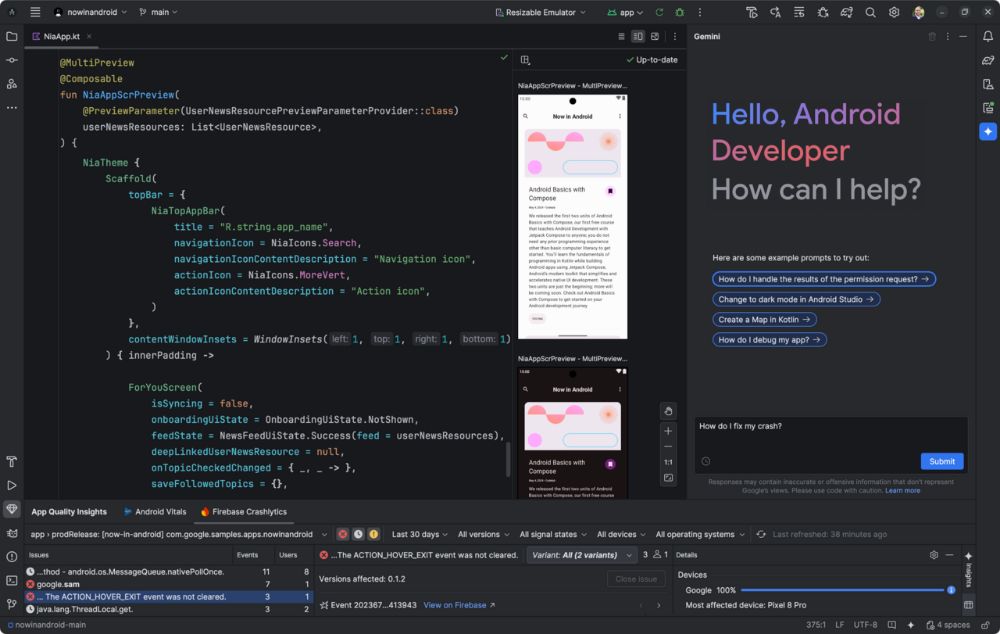Reset Compose preview zoom to 1:1
1000x634 pixels.
[668, 462]
